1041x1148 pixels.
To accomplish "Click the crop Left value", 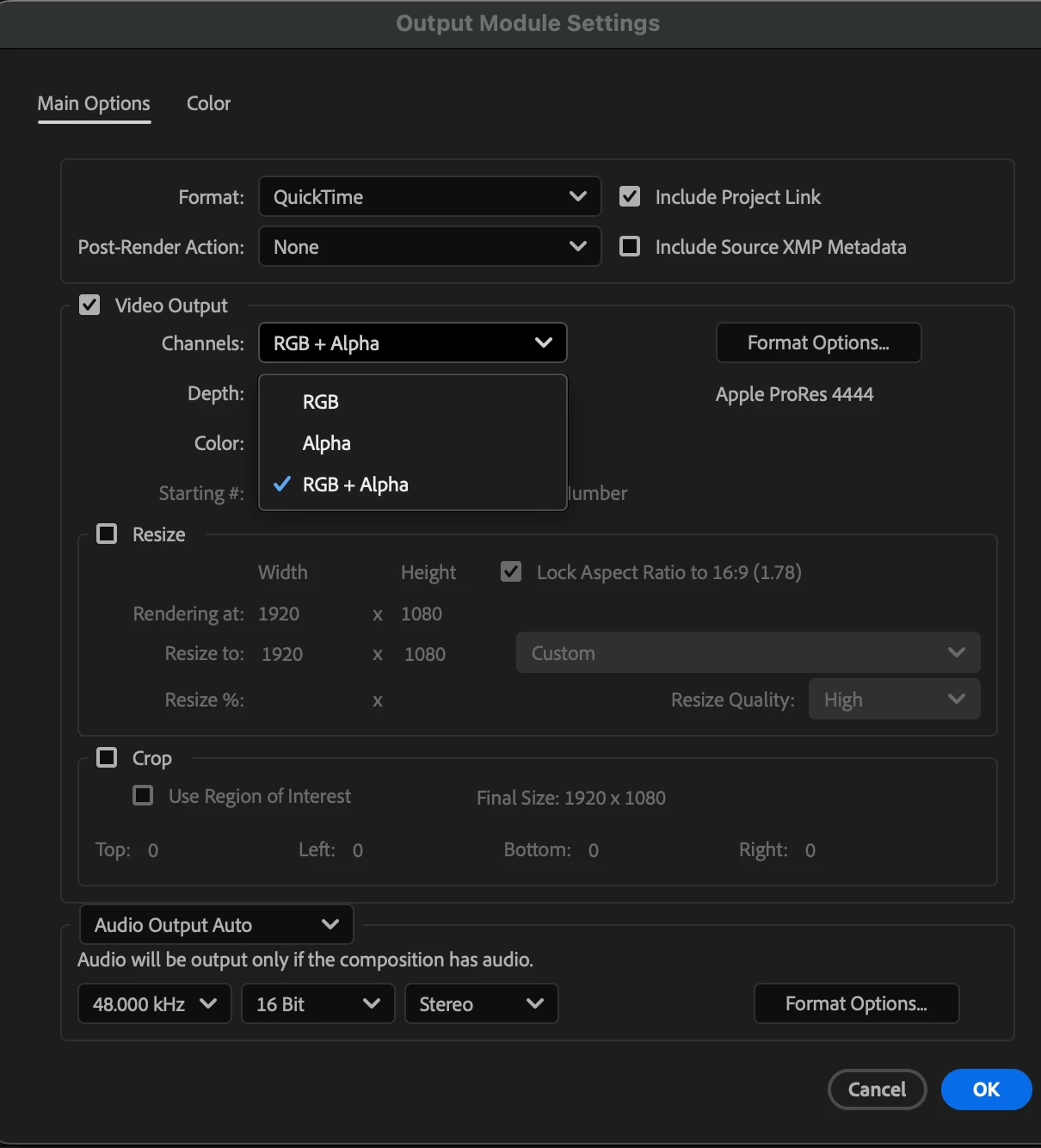I will 358,850.
